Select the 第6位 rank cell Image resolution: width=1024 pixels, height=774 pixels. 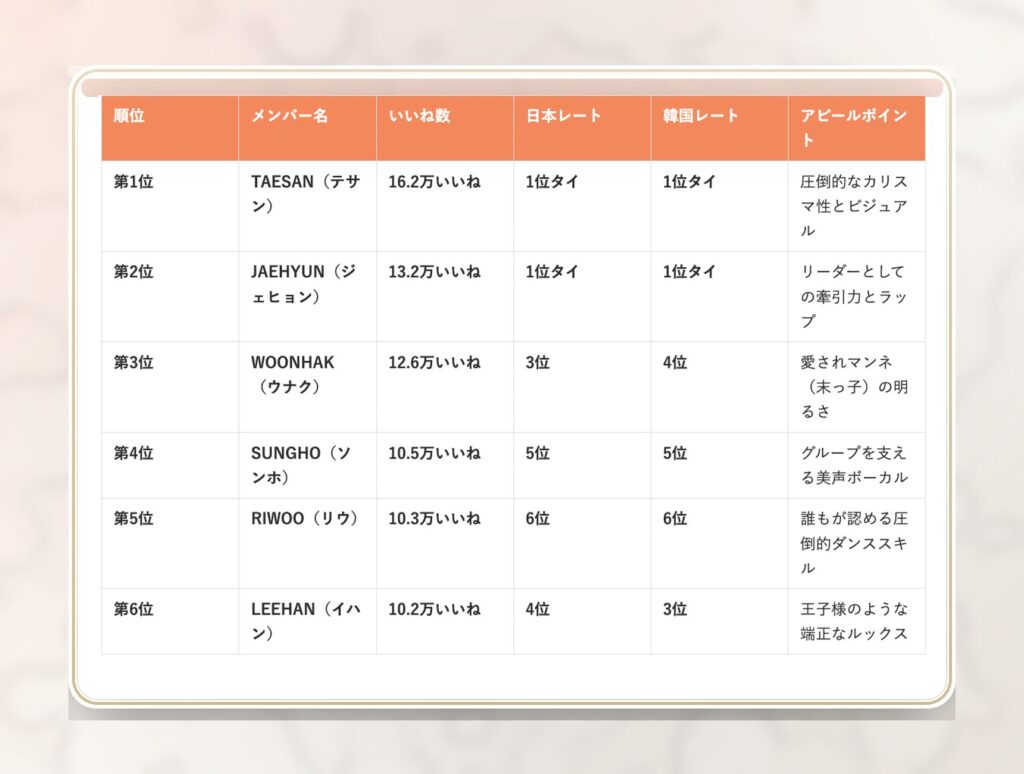(133, 609)
